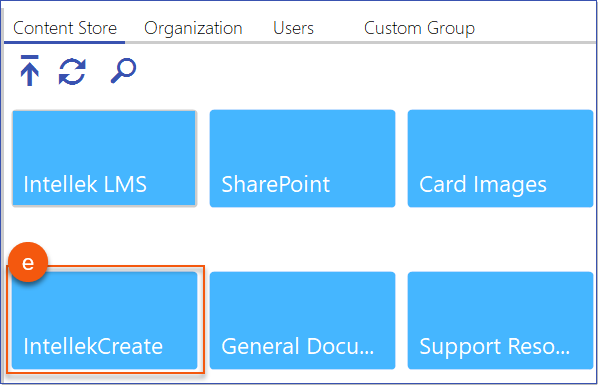The height and width of the screenshot is (387, 600).
Task: Click the 'SharePoint' label text
Action: click(276, 185)
